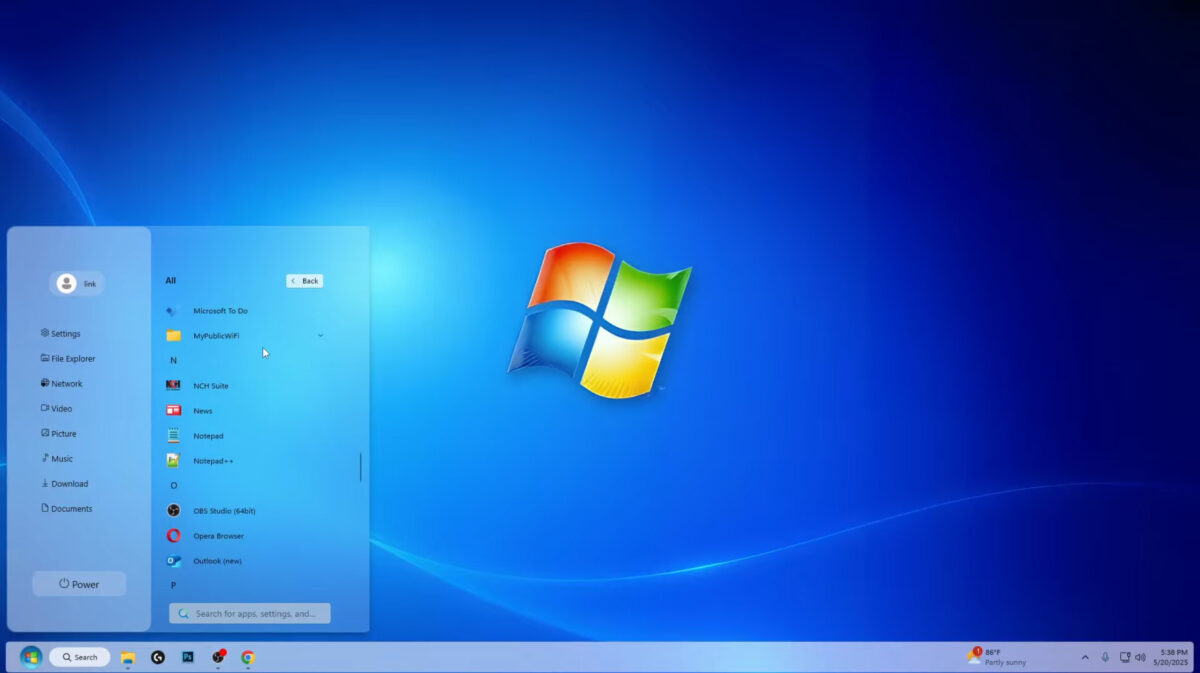Screen dimensions: 1200x673
Task: Click the Back button above the app list
Action: point(305,280)
